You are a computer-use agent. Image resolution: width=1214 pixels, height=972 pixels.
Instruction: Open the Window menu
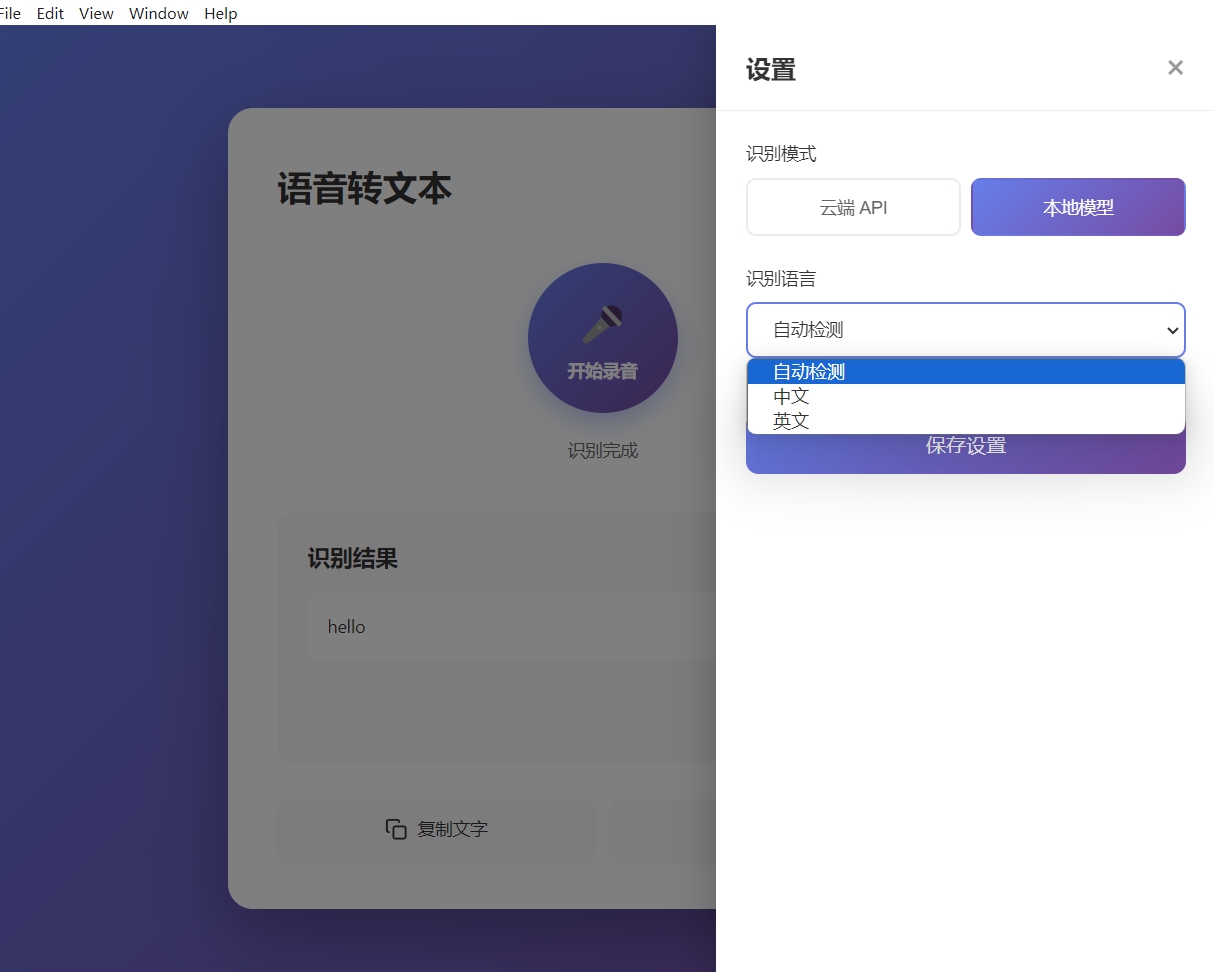158,13
